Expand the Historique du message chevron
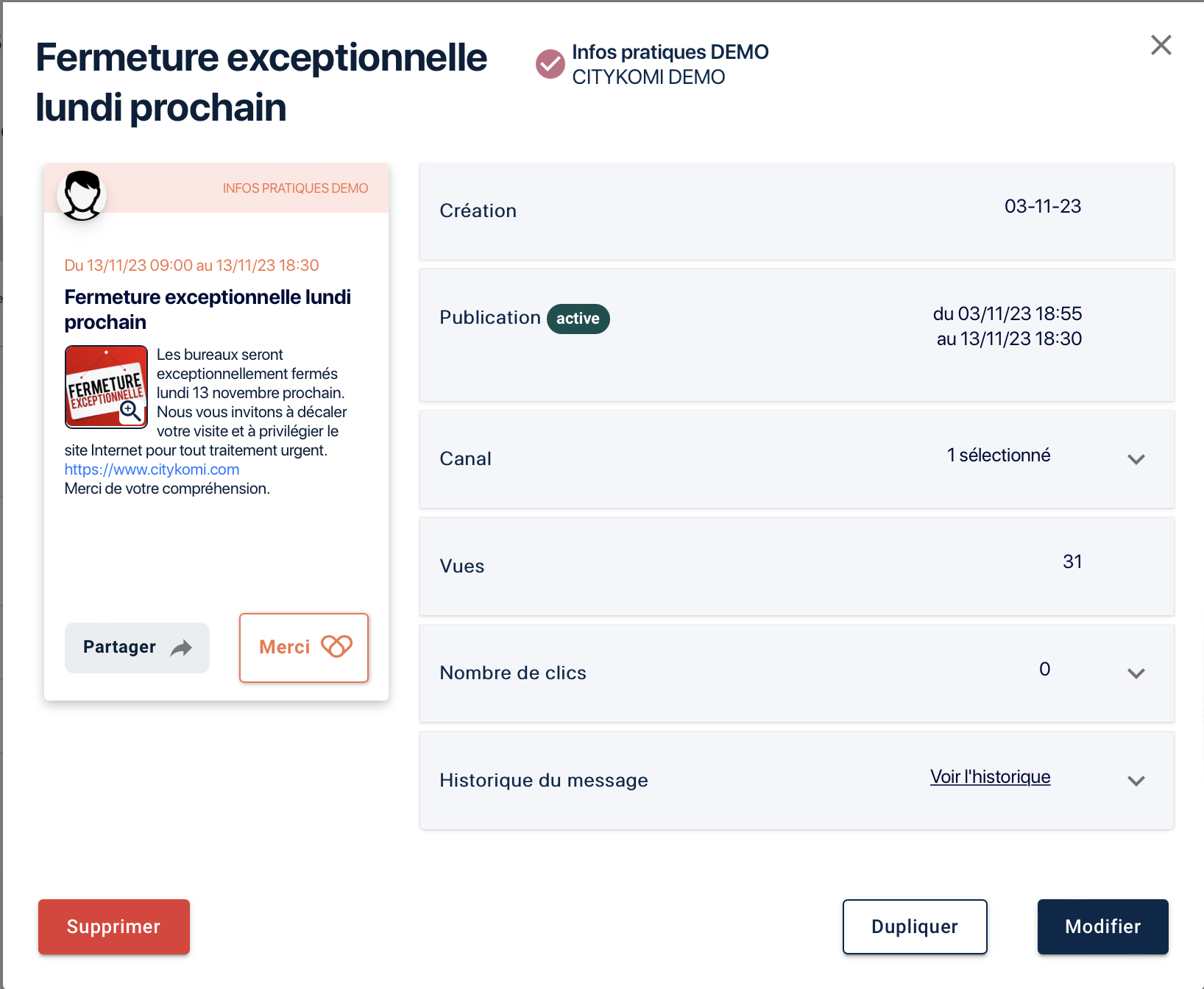Screen dimensions: 1204x989 pyautogui.click(x=1136, y=781)
